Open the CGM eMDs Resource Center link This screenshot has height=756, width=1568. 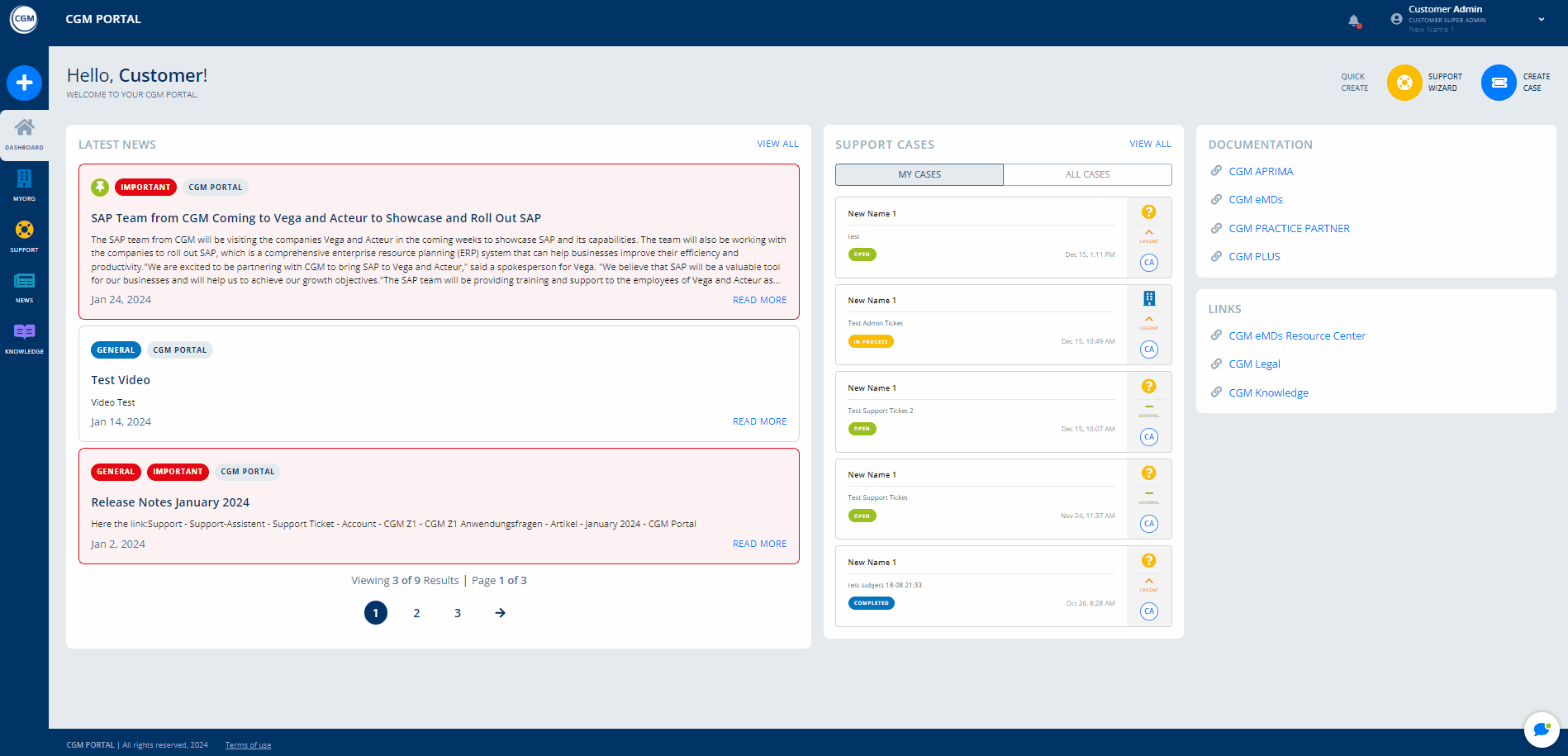[1297, 335]
